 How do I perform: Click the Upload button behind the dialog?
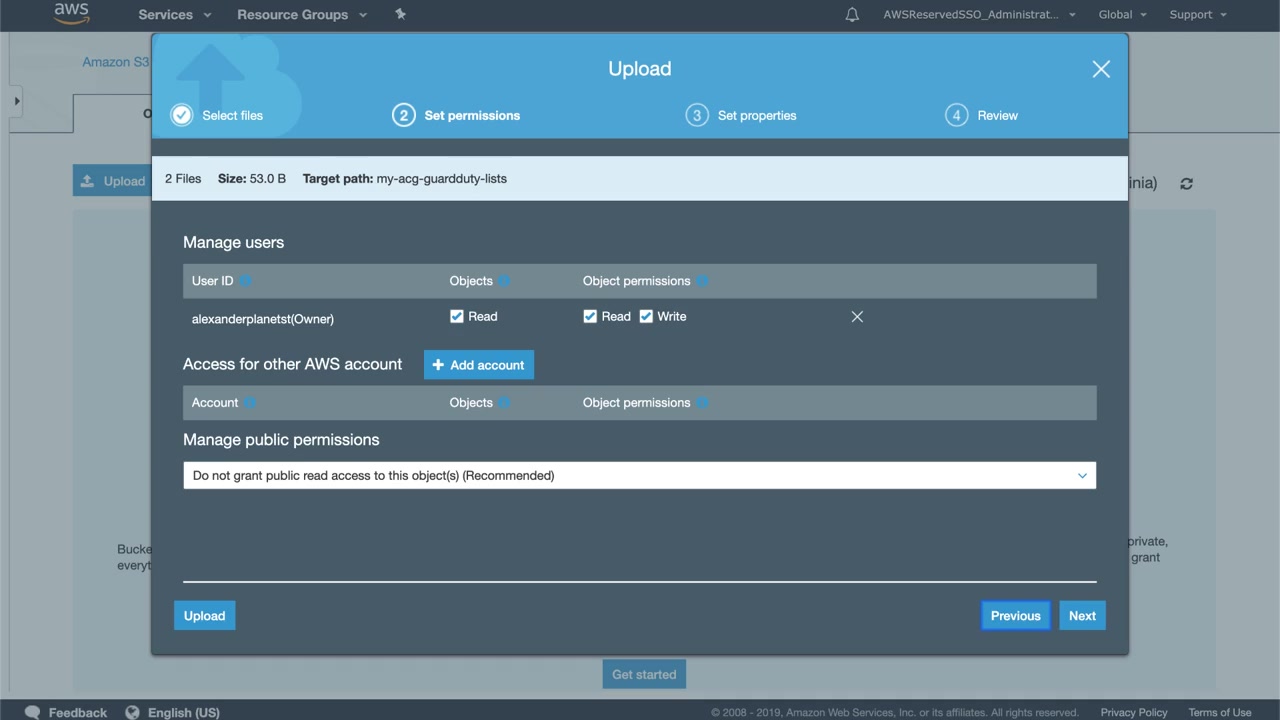(113, 181)
